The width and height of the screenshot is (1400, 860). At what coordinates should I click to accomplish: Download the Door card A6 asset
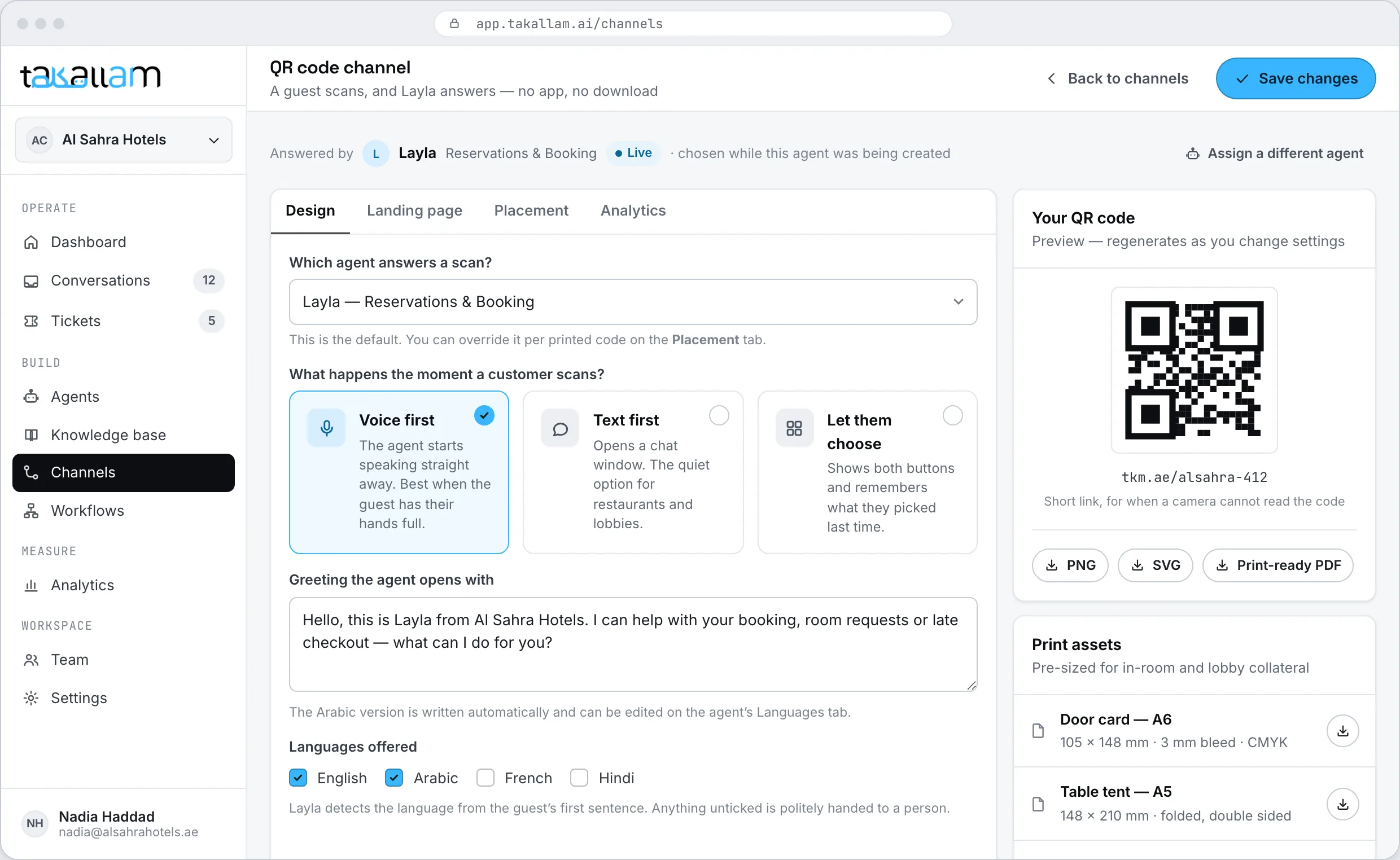pyautogui.click(x=1342, y=730)
